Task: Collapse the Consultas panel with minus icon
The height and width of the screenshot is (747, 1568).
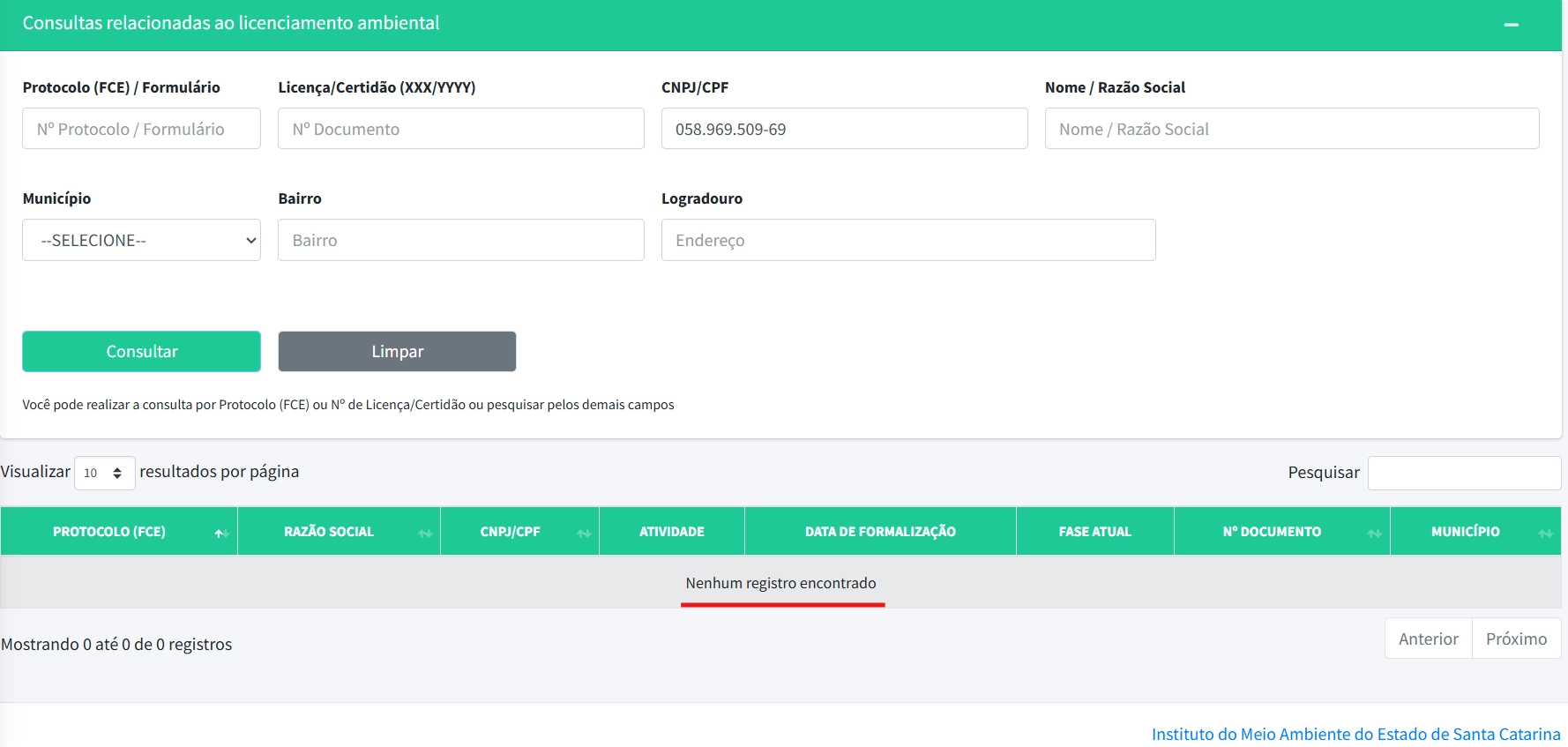Action: pos(1511,25)
